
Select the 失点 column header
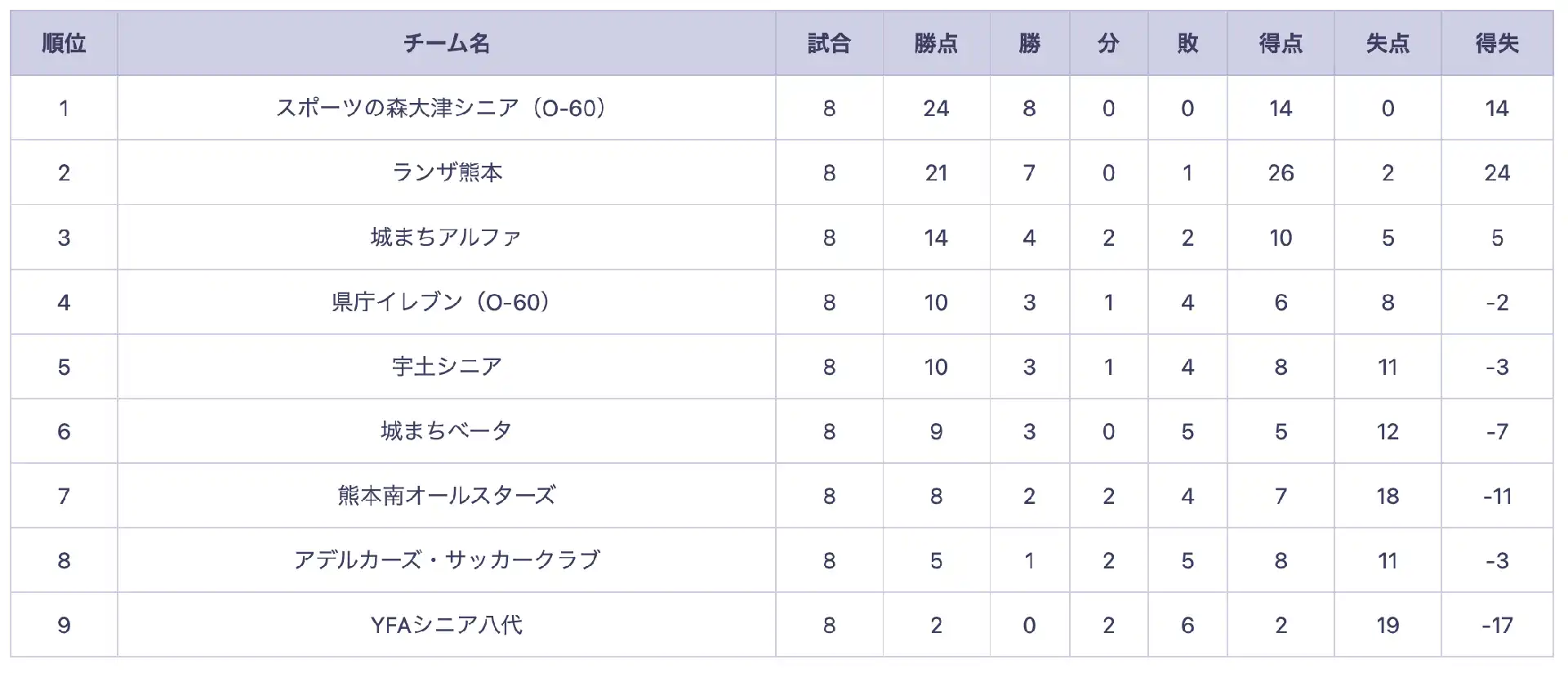[x=1388, y=43]
